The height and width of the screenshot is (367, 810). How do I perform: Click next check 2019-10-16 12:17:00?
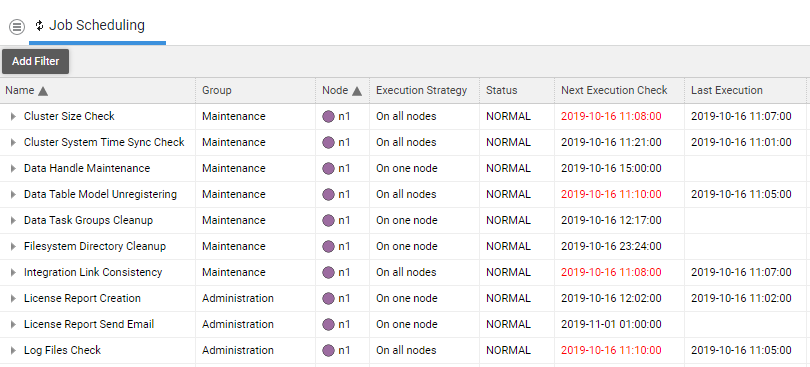point(611,220)
